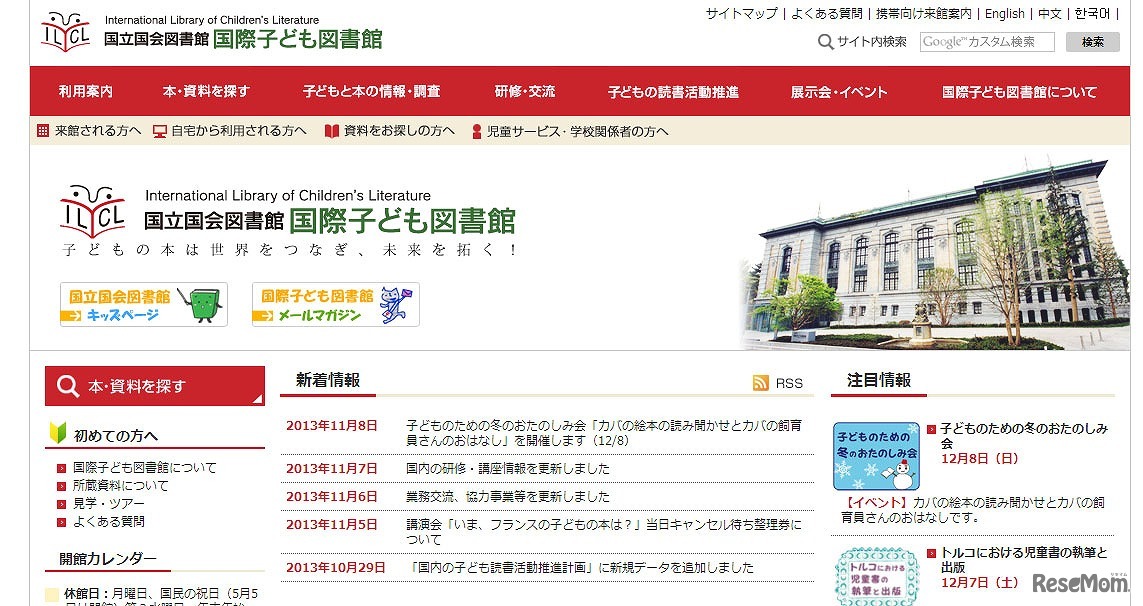Open the 業務交流、協力事業等を更新しました news item
The height and width of the screenshot is (606, 1143).
point(507,497)
